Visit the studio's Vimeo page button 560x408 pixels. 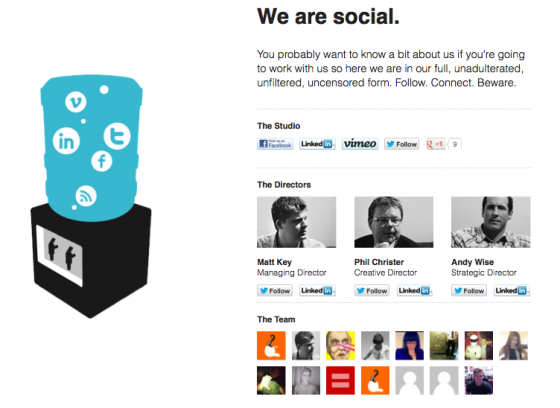coord(360,144)
